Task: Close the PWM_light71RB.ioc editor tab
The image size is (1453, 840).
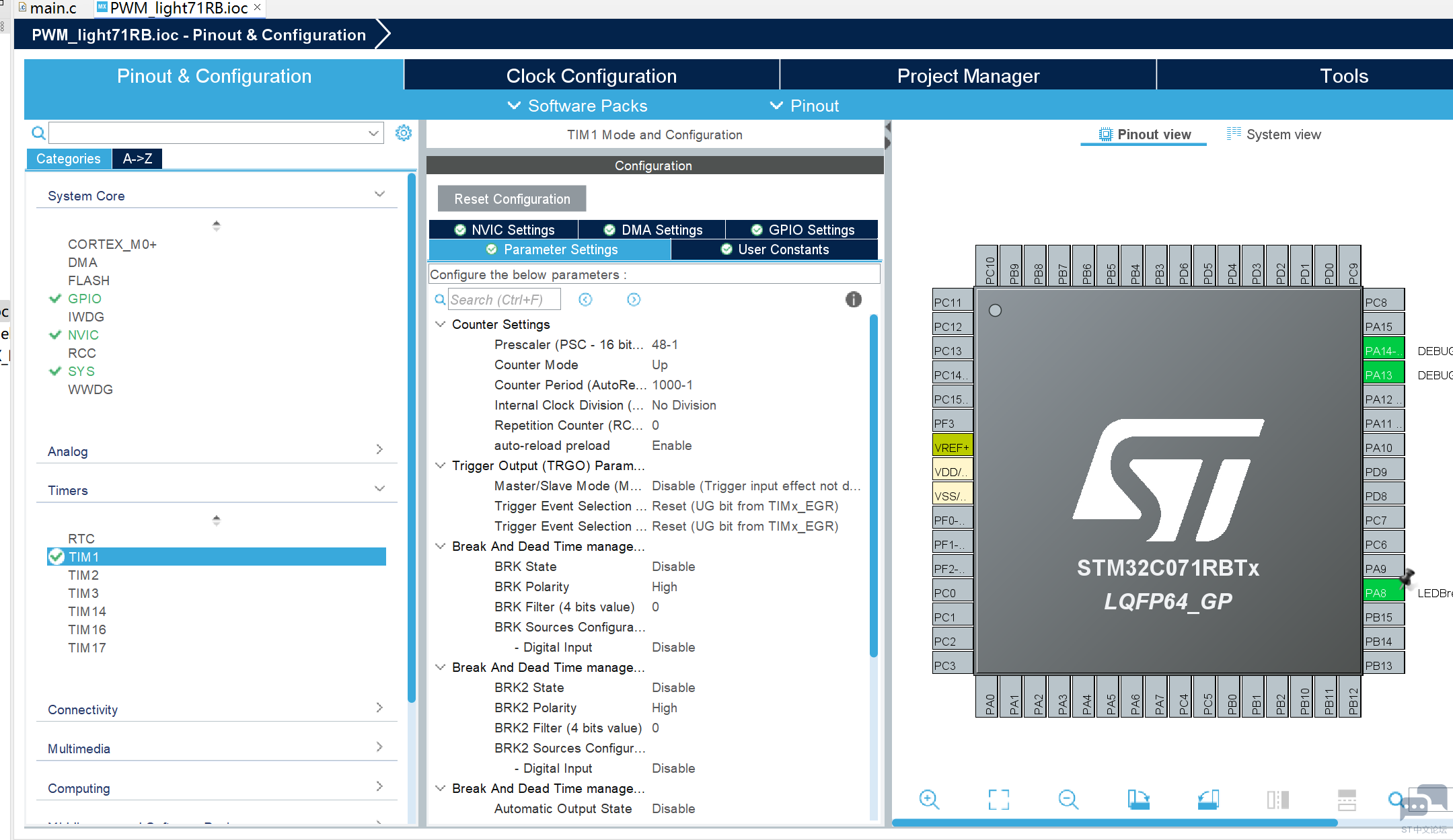Action: (x=257, y=7)
